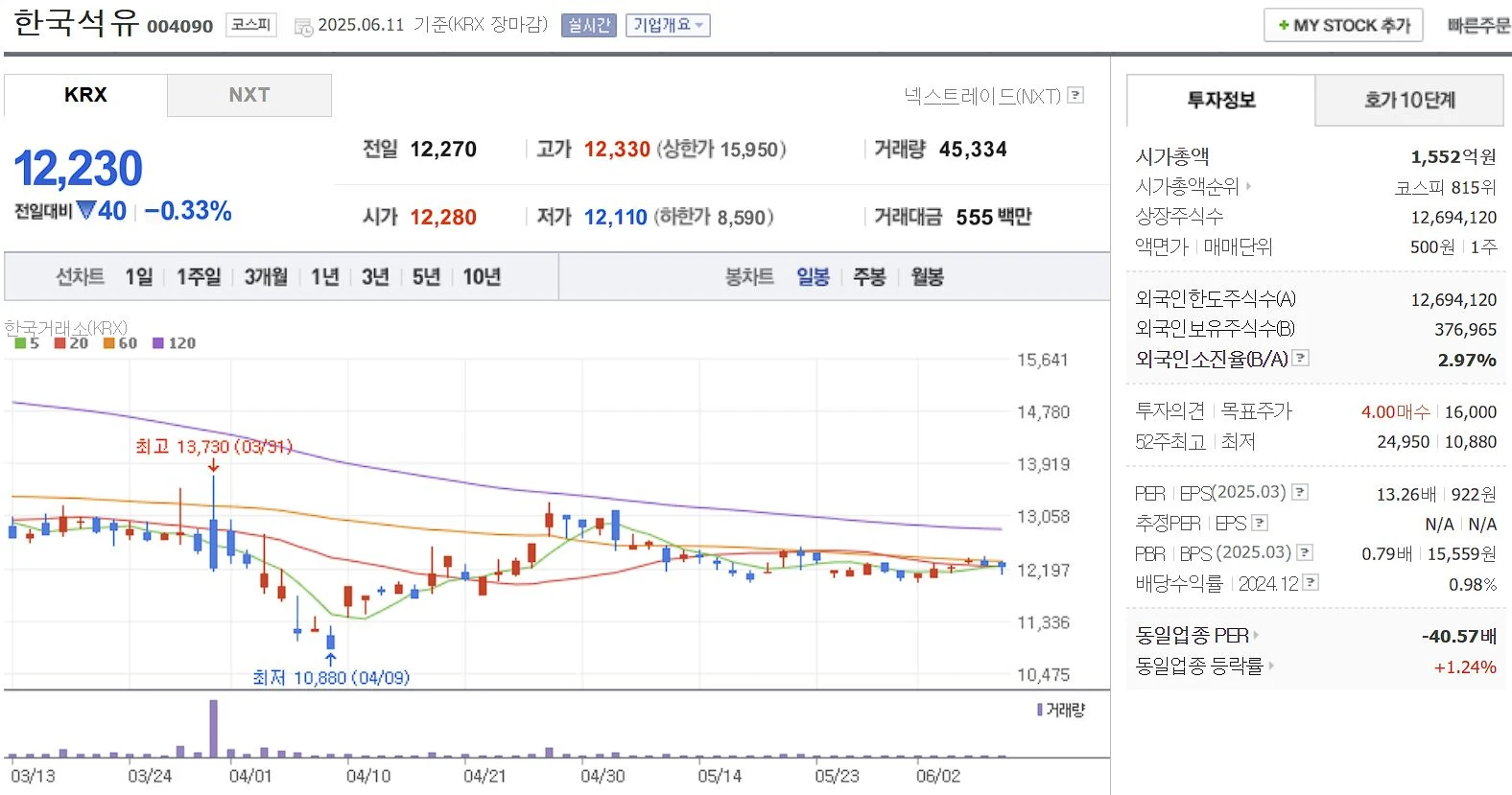
Task: Click the arrow next to 시가총액순위
Action: 1248,186
